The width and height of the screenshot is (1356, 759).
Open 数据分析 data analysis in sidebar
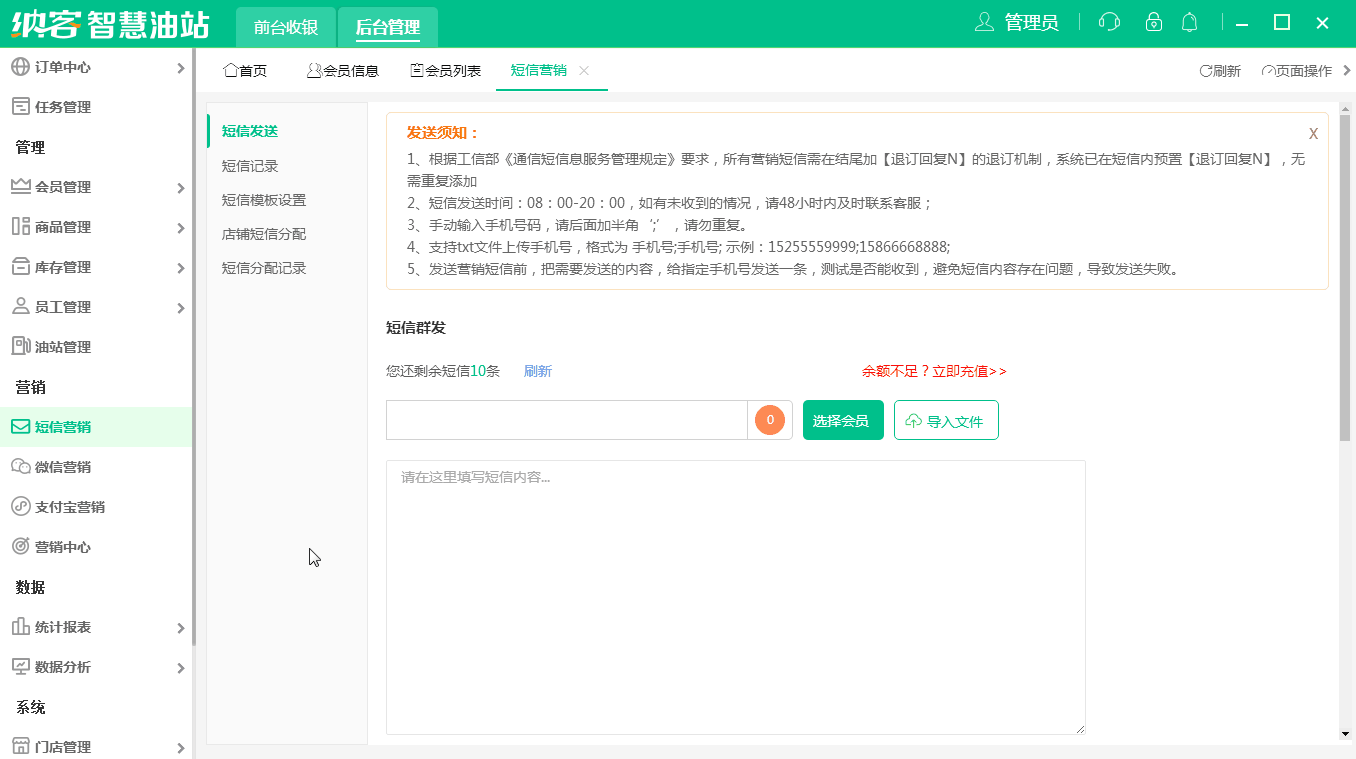[60, 667]
